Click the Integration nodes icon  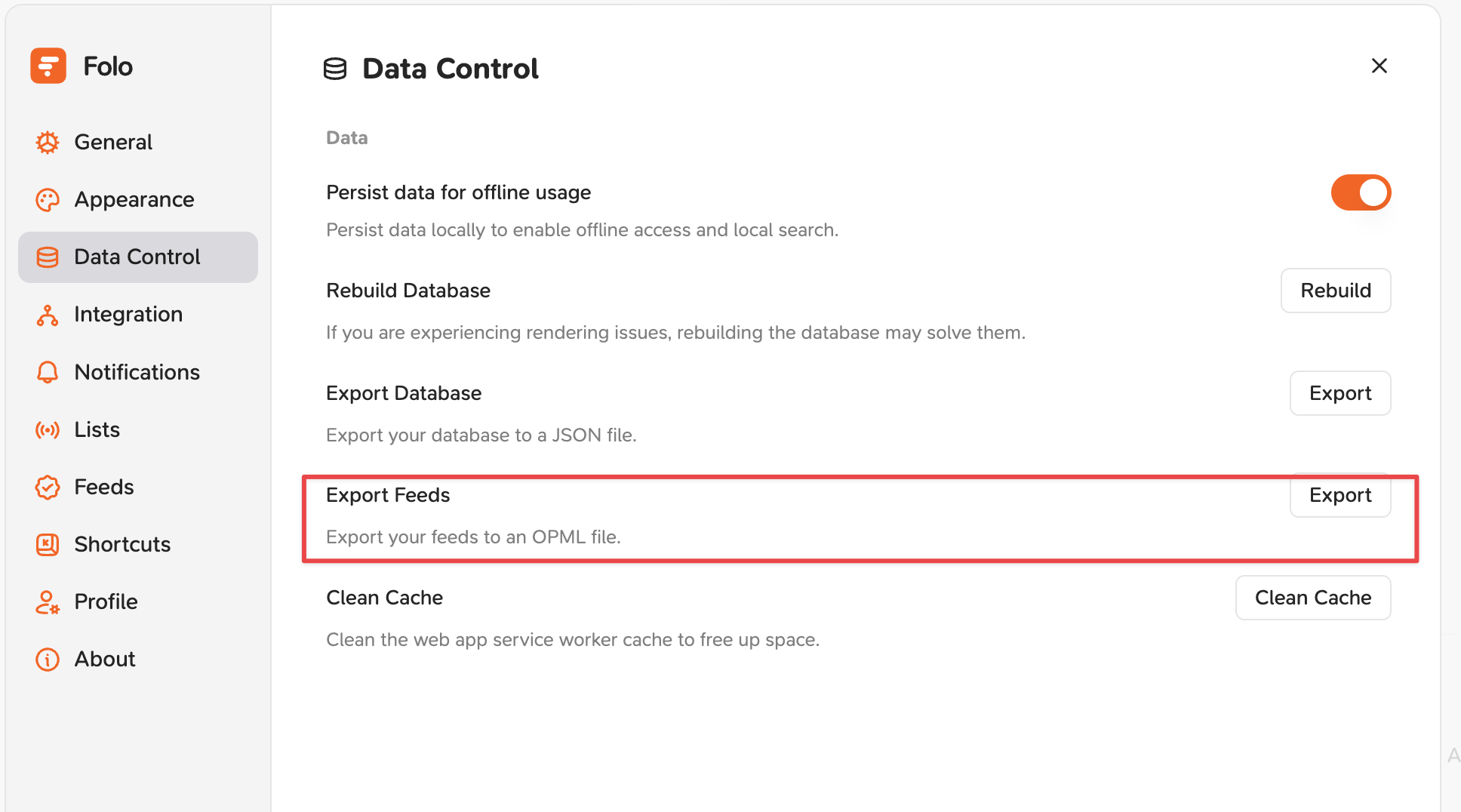pyautogui.click(x=48, y=315)
